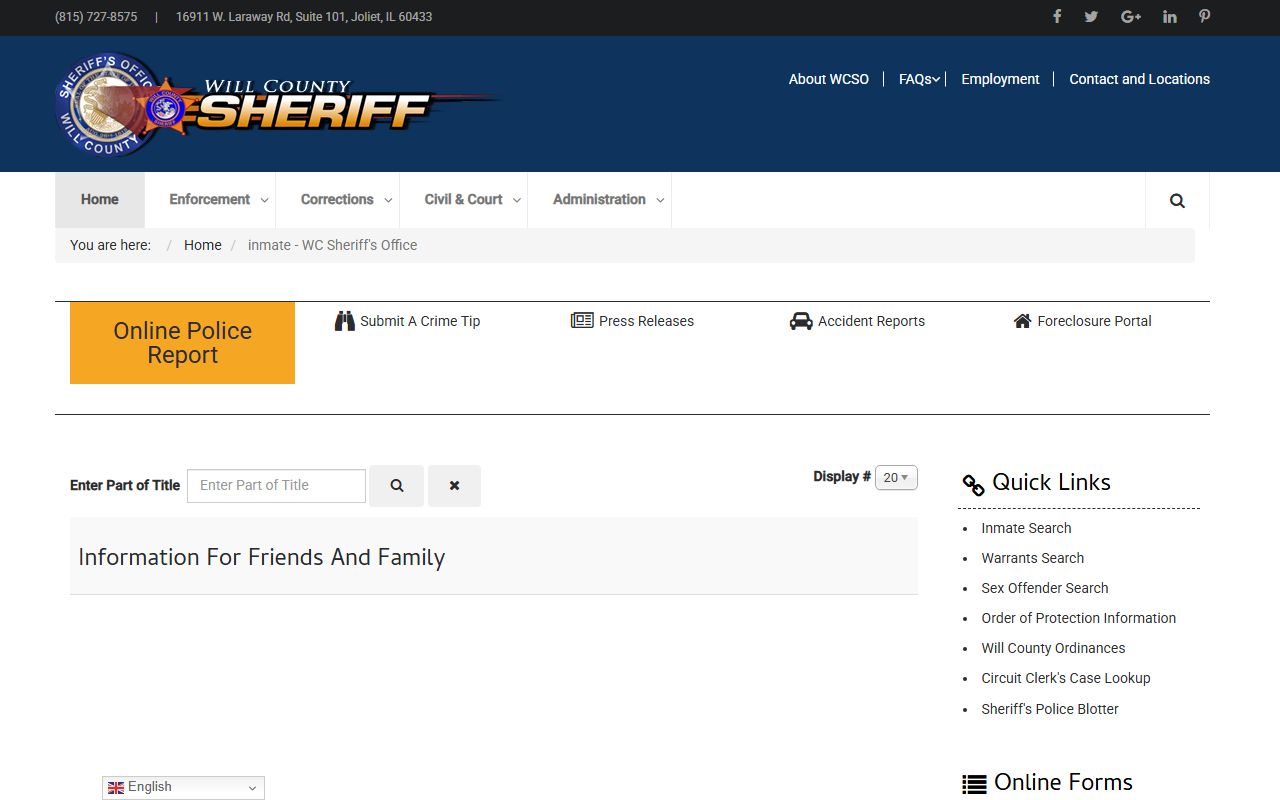Click the Online Forms list icon
This screenshot has height=800, width=1280.
coord(974,785)
